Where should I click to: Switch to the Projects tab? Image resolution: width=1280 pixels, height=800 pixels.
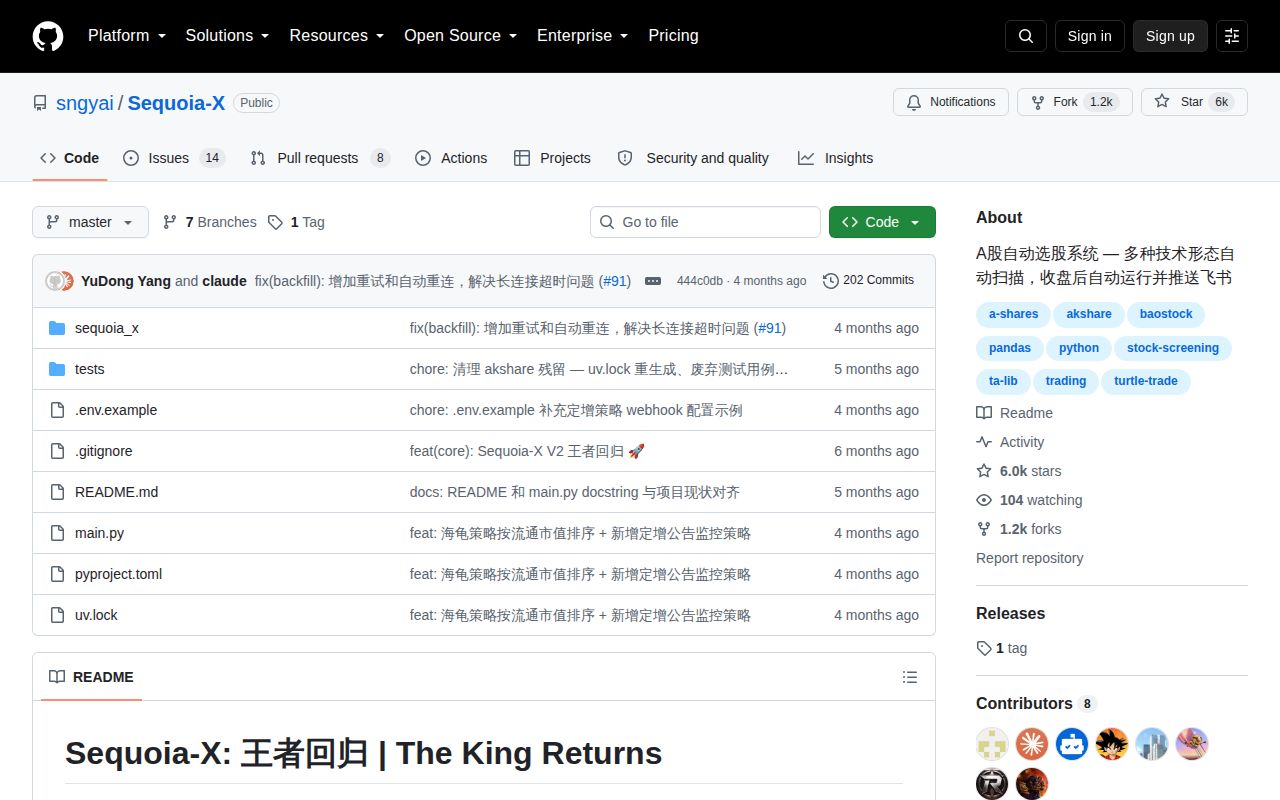coord(552,158)
